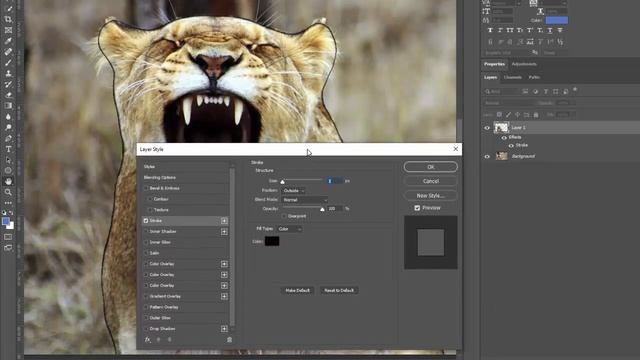Switch to the Properties tab
The height and width of the screenshot is (360, 640).
[x=494, y=64]
